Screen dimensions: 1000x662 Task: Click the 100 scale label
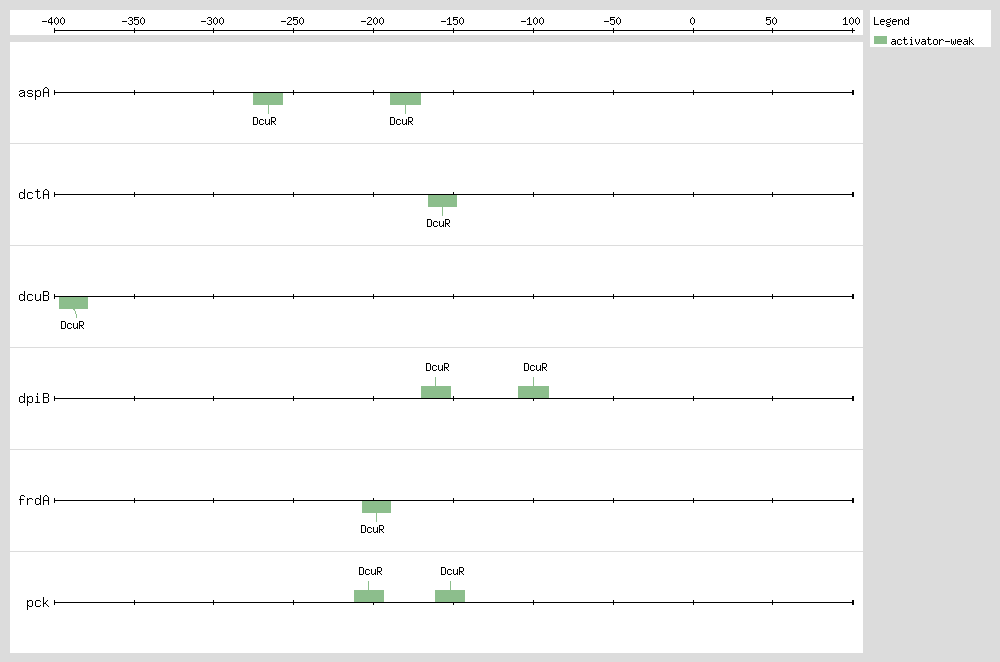click(x=851, y=21)
